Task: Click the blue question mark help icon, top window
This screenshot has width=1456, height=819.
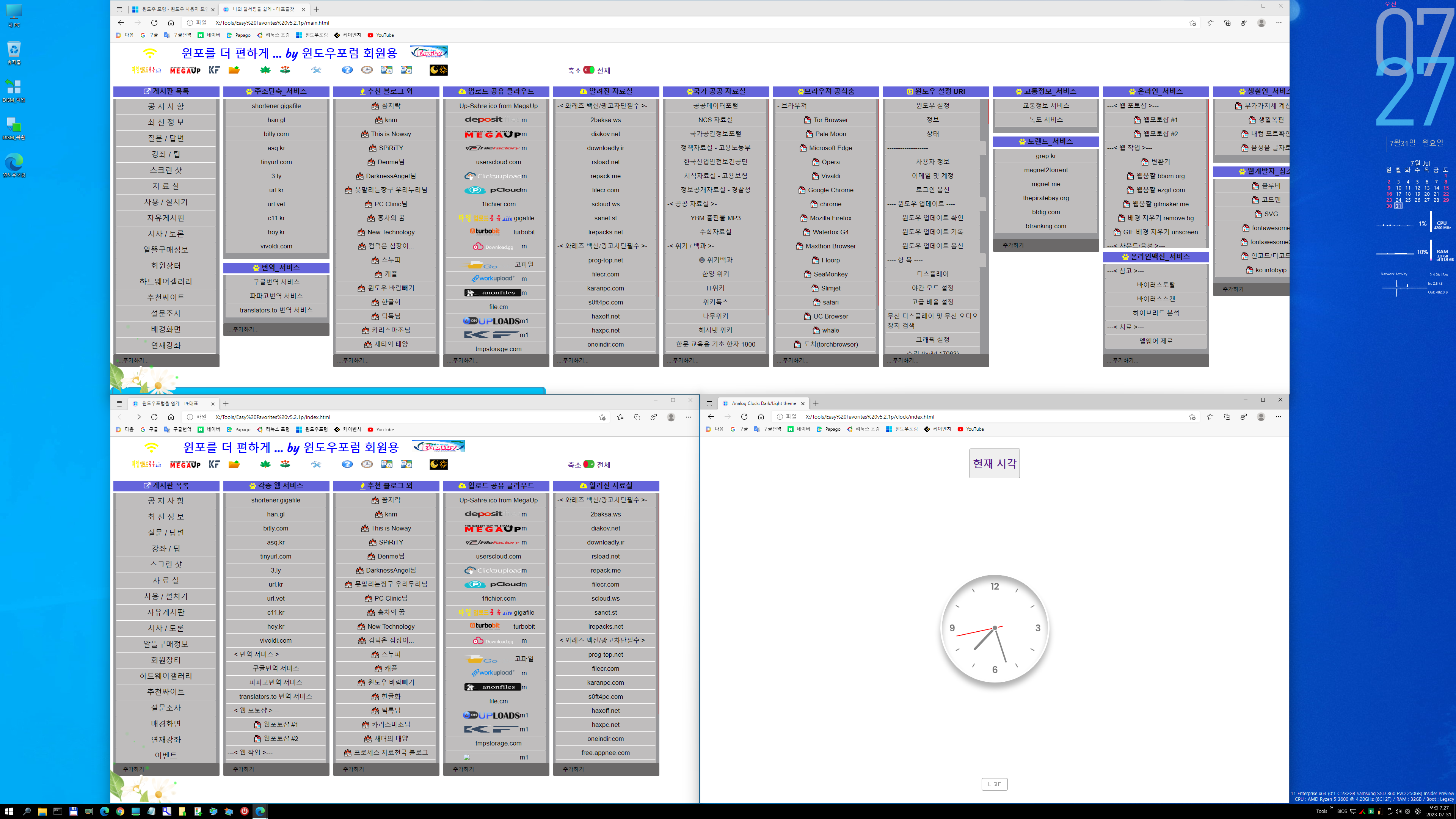Action: [x=347, y=70]
